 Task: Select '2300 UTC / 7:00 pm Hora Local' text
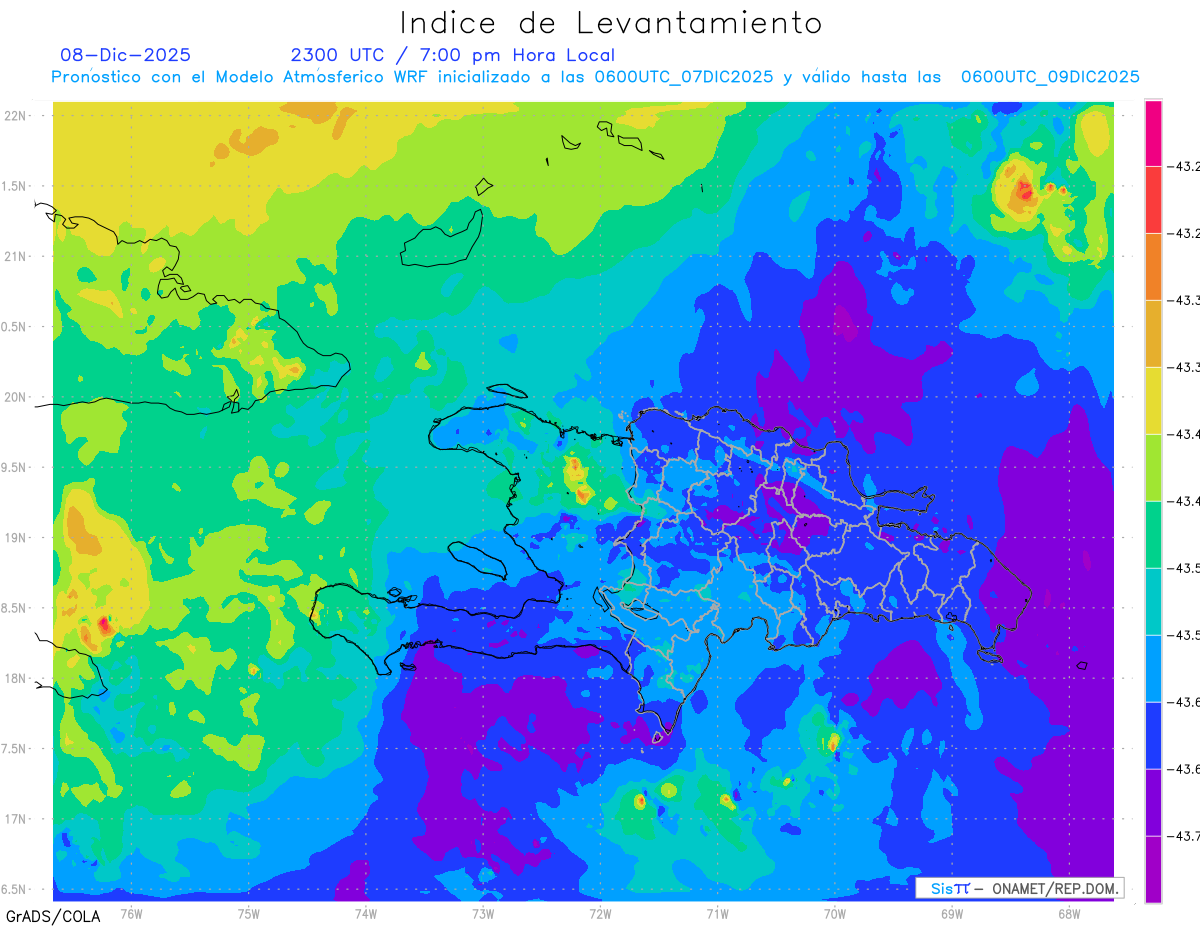coord(452,55)
